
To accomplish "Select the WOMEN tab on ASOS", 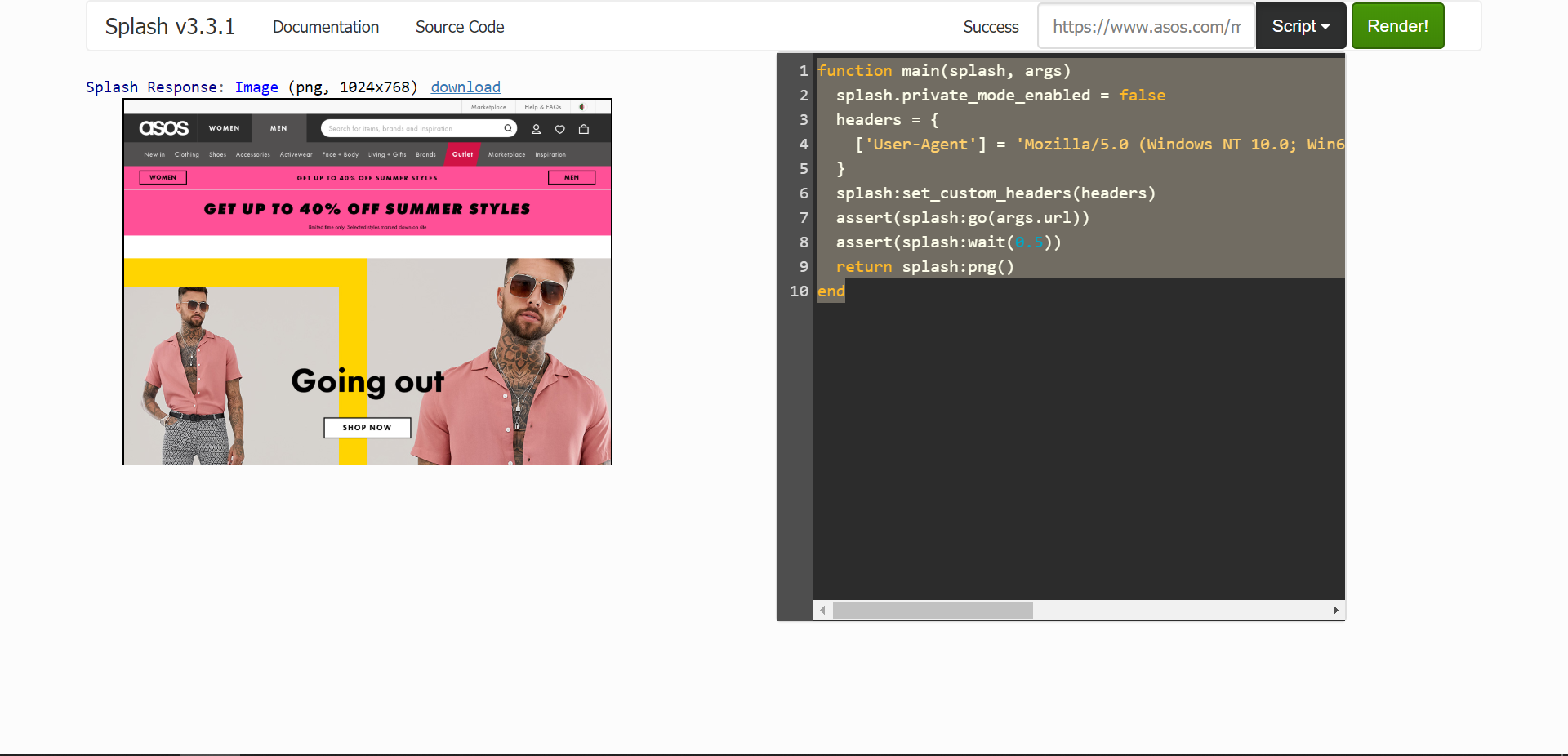I will click(224, 128).
